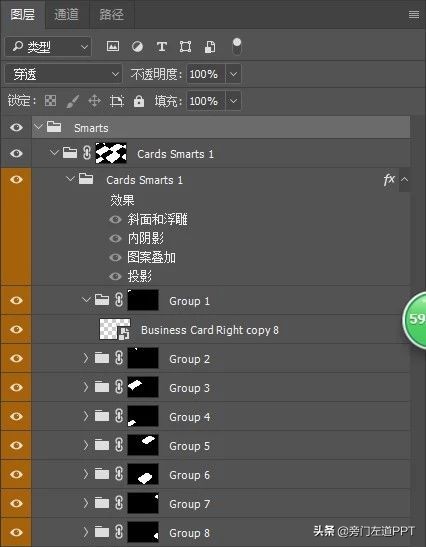The width and height of the screenshot is (426, 547).
Task: Click the opacity value field 100%
Action: pos(206,74)
